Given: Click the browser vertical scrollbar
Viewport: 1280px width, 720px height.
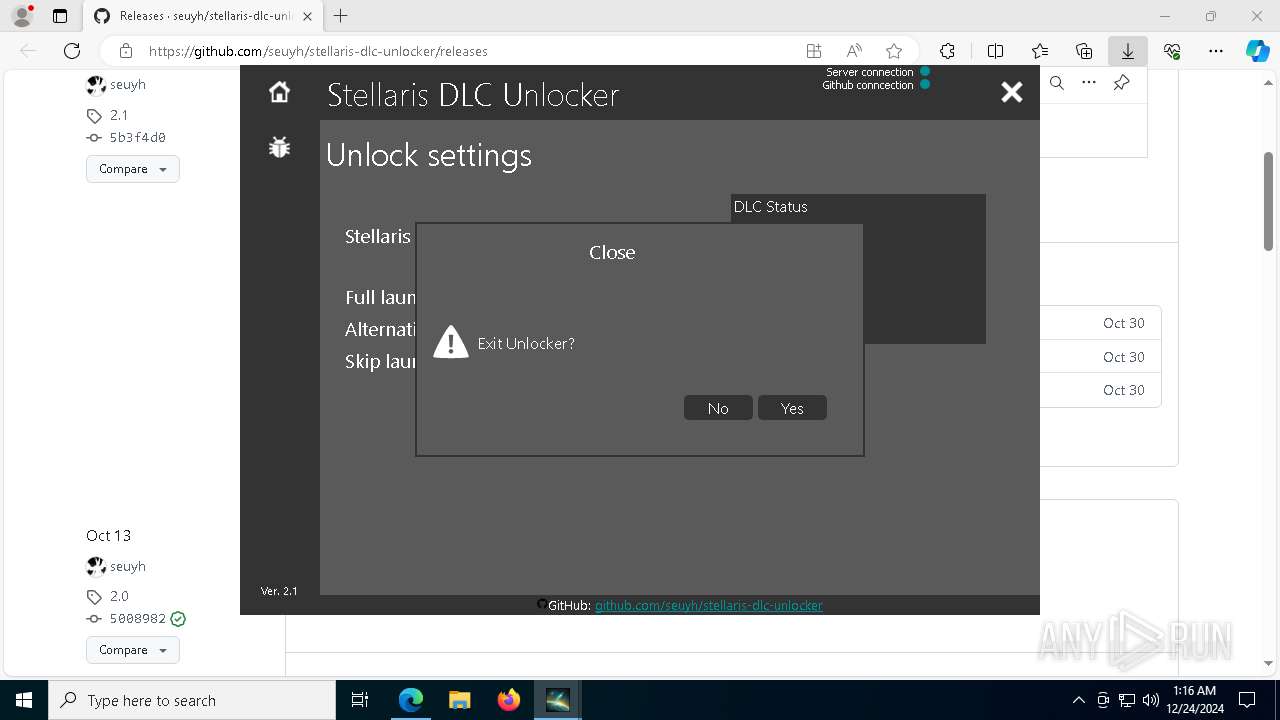Looking at the screenshot, I should 1269,200.
